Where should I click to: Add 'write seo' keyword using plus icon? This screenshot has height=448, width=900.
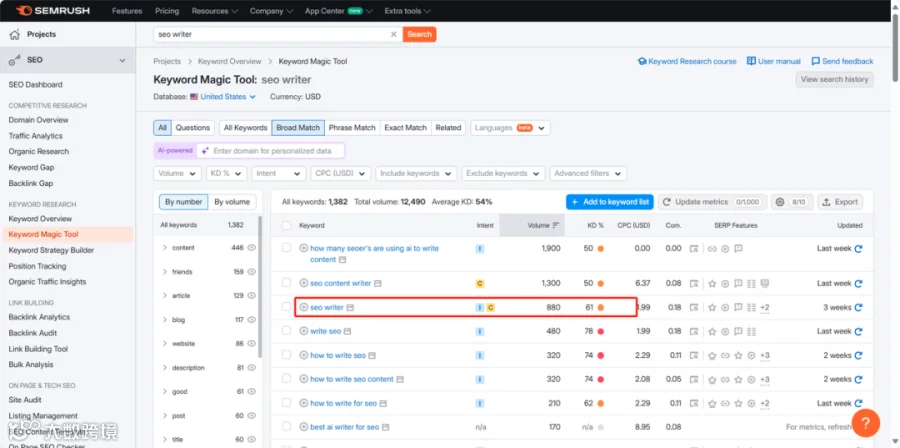304,332
